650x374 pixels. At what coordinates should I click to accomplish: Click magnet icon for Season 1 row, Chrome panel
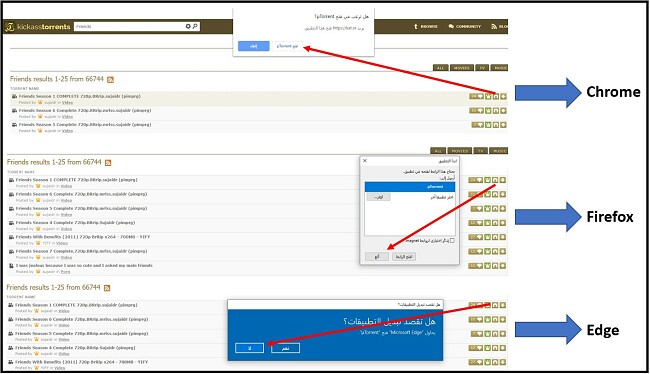click(495, 97)
